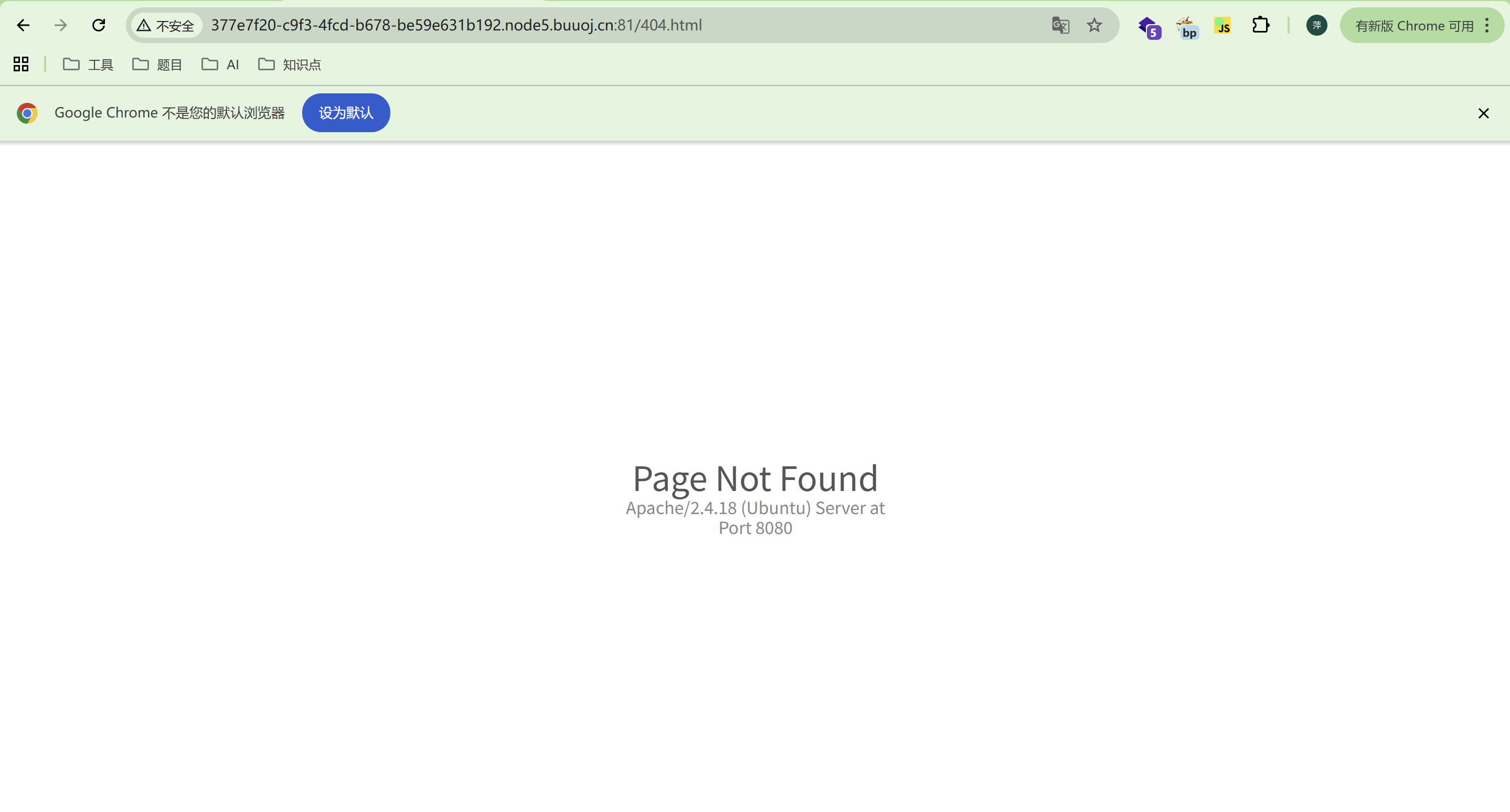Reload the current page
Image resolution: width=1510 pixels, height=812 pixels.
(99, 25)
